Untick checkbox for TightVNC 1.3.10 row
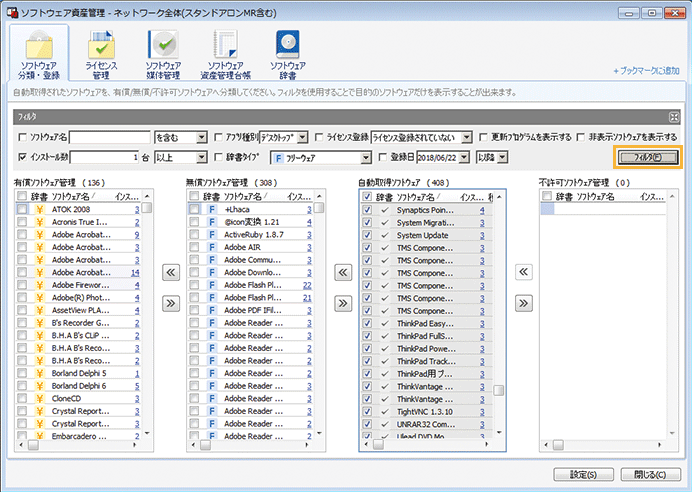This screenshot has width=692, height=492. click(x=367, y=412)
